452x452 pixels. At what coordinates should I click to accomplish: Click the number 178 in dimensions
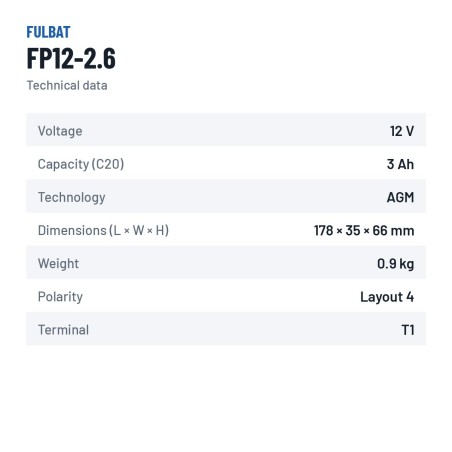323,230
